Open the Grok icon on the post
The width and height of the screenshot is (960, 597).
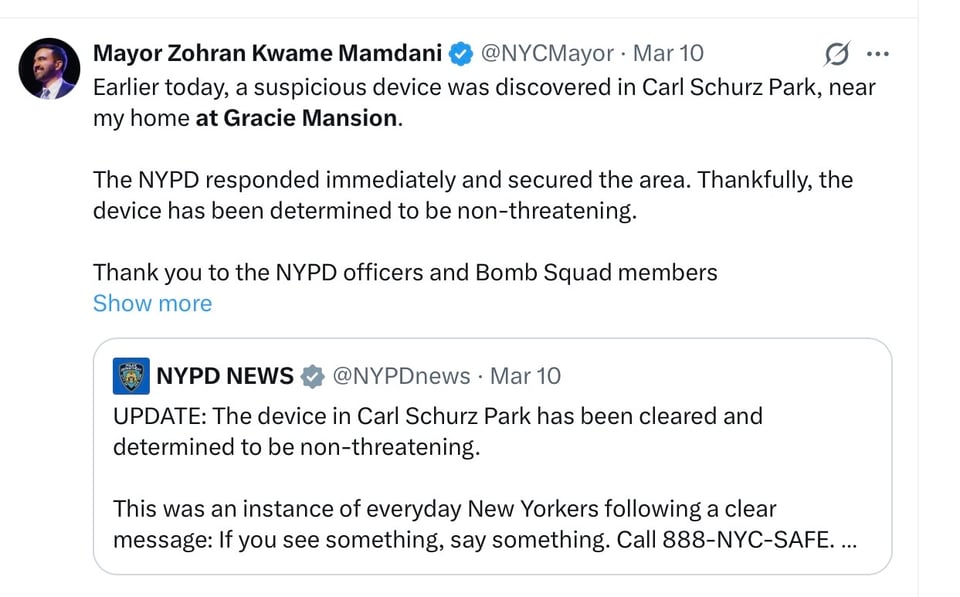[836, 54]
